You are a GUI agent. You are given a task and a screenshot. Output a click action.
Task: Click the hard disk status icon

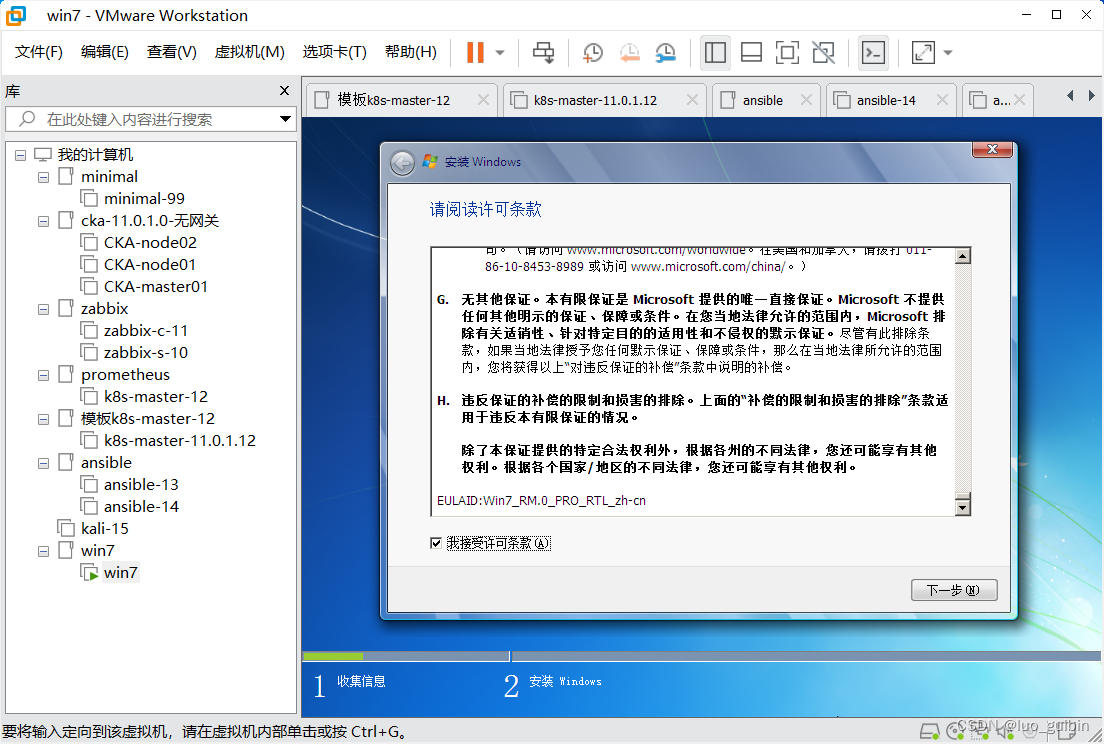pyautogui.click(x=930, y=731)
